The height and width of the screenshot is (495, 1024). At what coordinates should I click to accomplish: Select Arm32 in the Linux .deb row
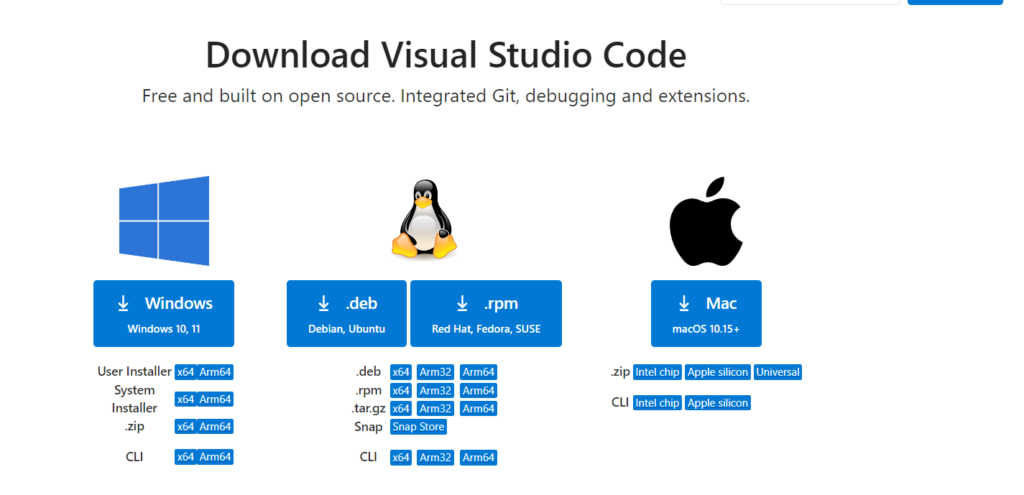(436, 372)
